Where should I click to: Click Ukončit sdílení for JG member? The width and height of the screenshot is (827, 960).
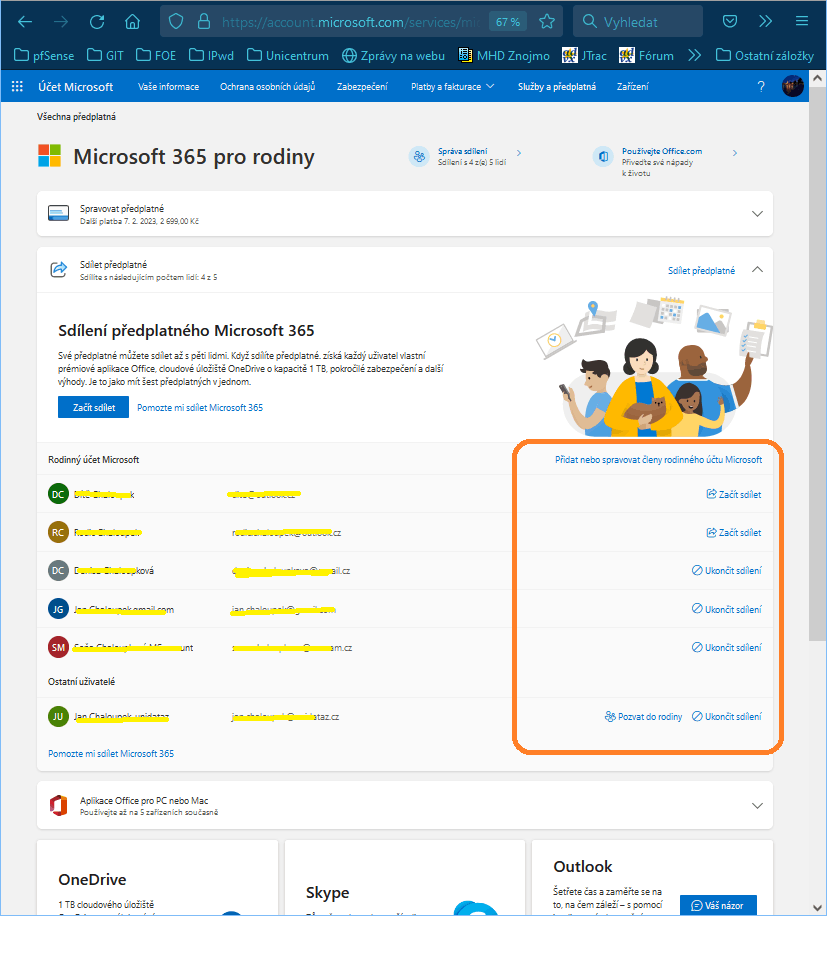(x=727, y=609)
